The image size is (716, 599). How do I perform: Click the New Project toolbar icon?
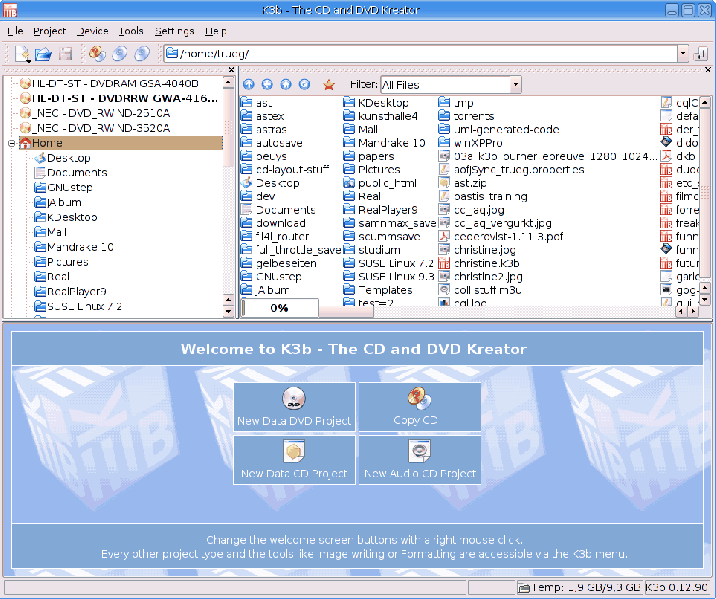[22, 54]
